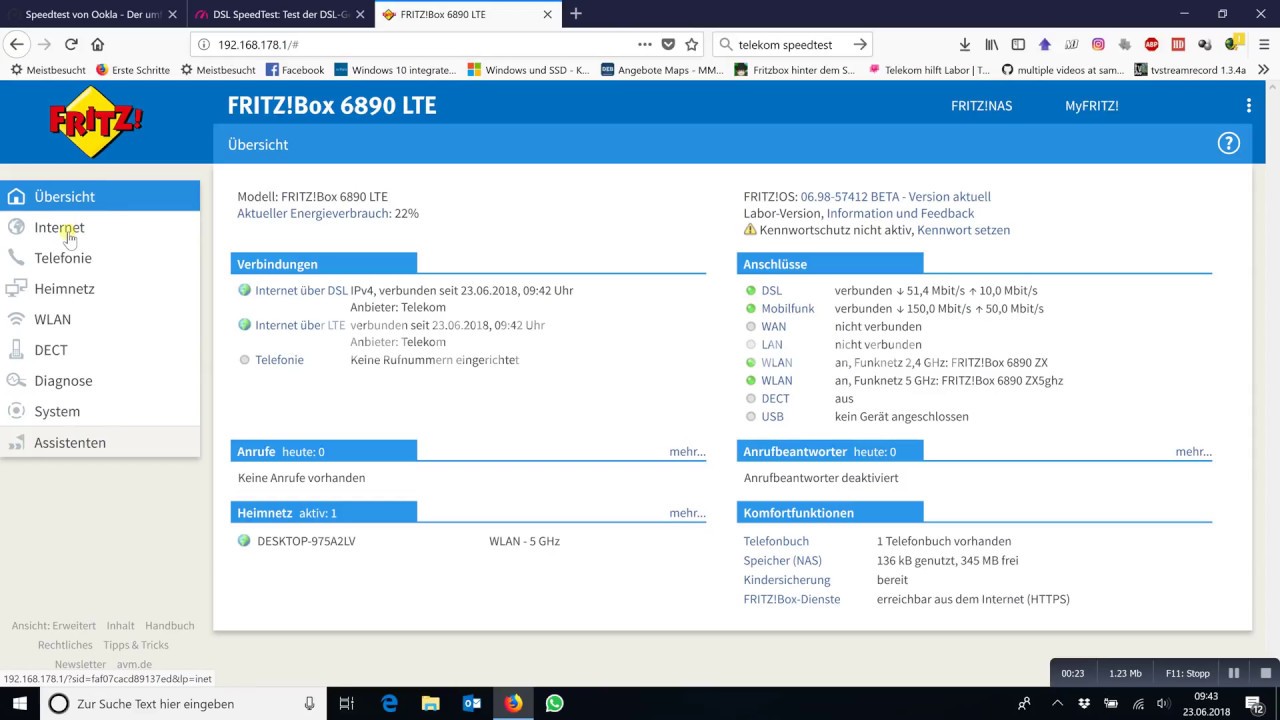Open the Diagnose sidebar menu

coord(63,380)
